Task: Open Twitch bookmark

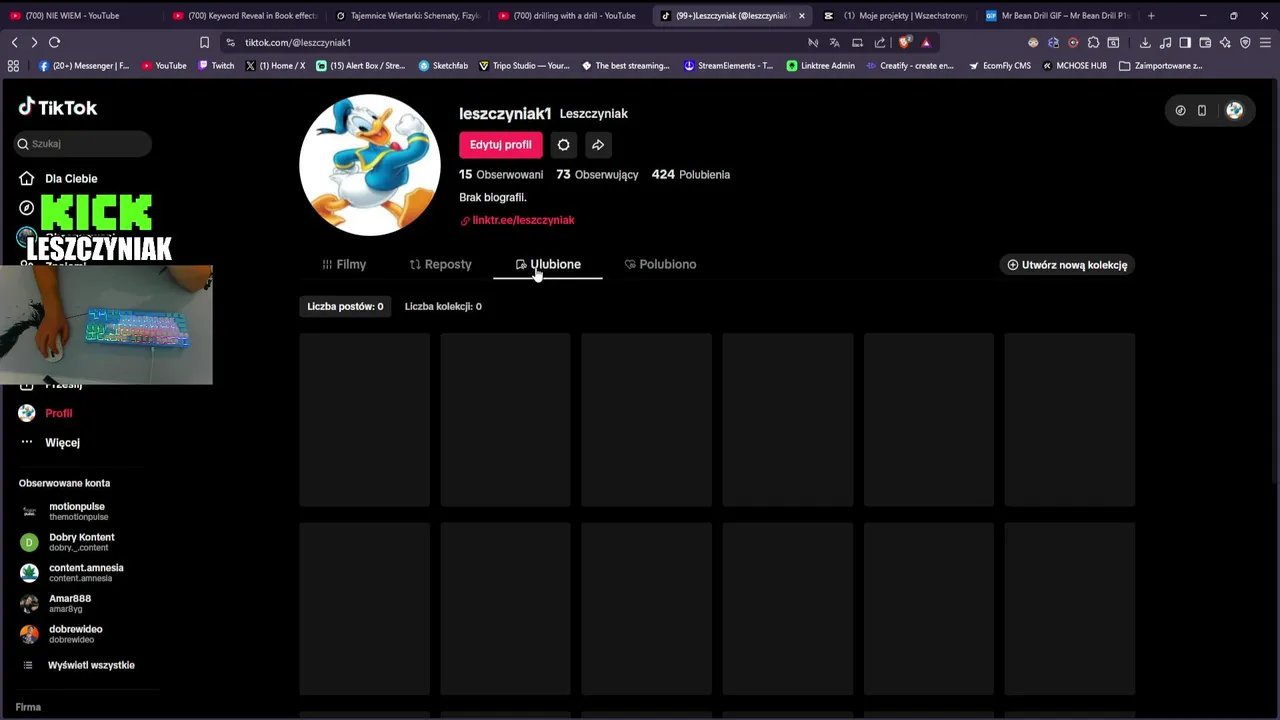Action: point(216,66)
